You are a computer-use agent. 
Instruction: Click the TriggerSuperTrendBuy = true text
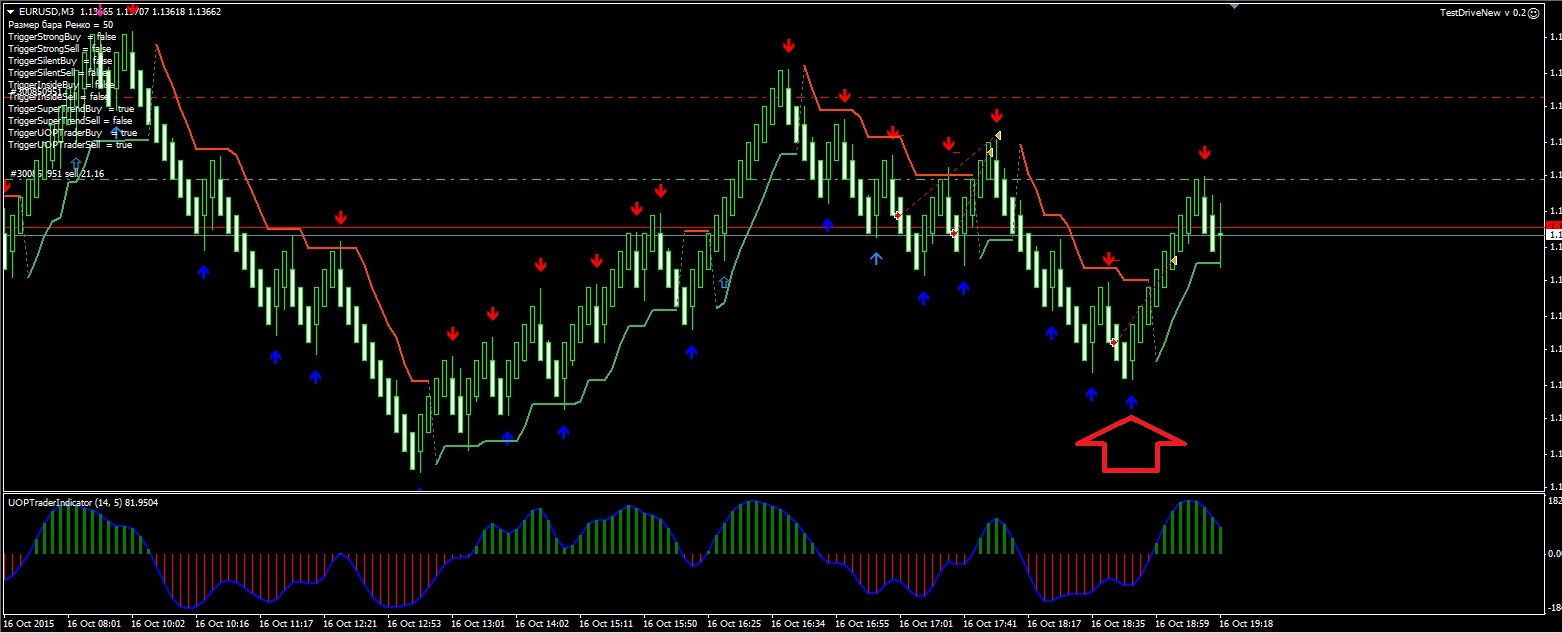(70, 108)
